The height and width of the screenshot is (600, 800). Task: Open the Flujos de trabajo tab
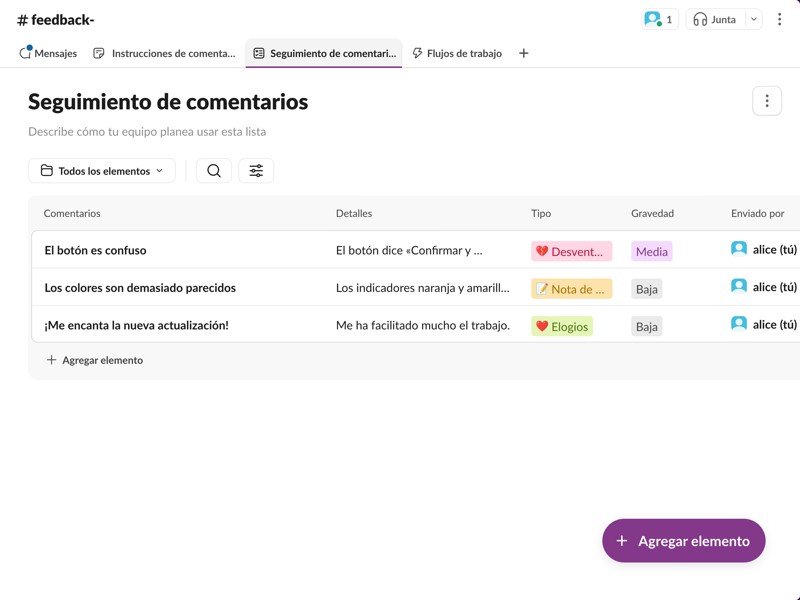click(457, 53)
